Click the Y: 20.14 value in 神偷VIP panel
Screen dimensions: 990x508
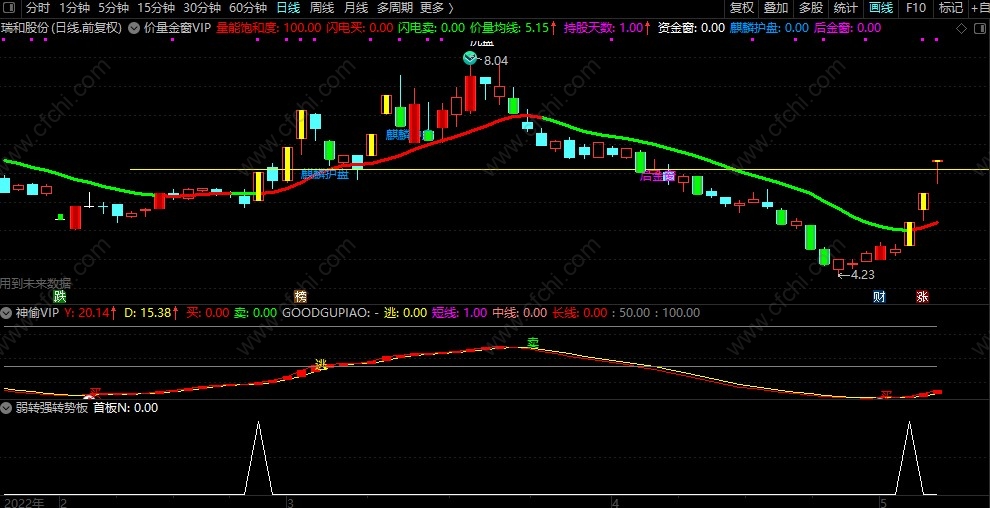point(92,312)
